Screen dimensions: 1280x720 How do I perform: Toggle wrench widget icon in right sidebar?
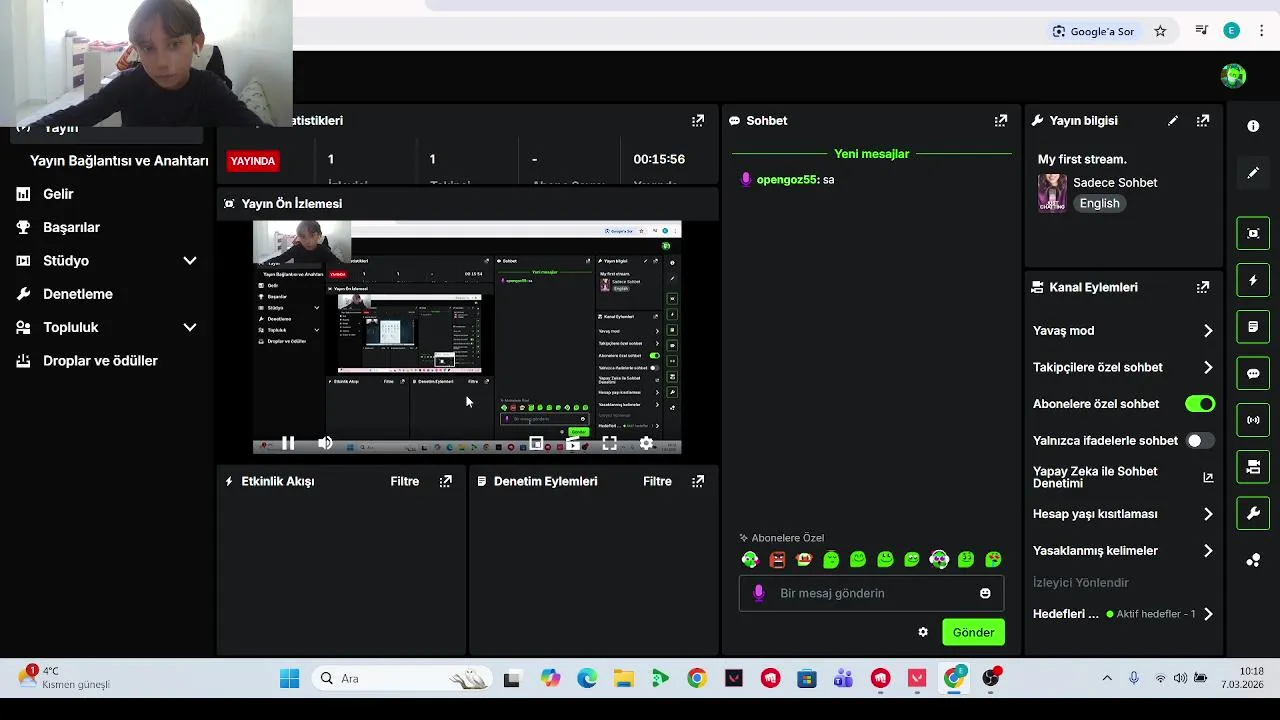[x=1253, y=514]
